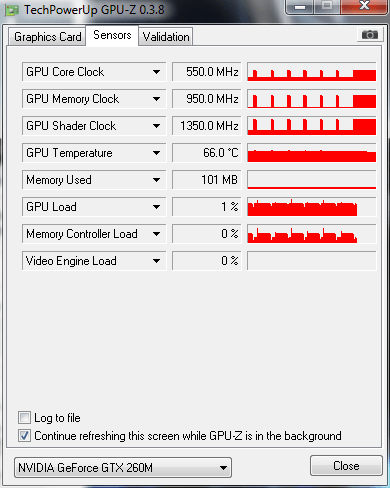Expand the Memory Controller Load dropdown

156,234
